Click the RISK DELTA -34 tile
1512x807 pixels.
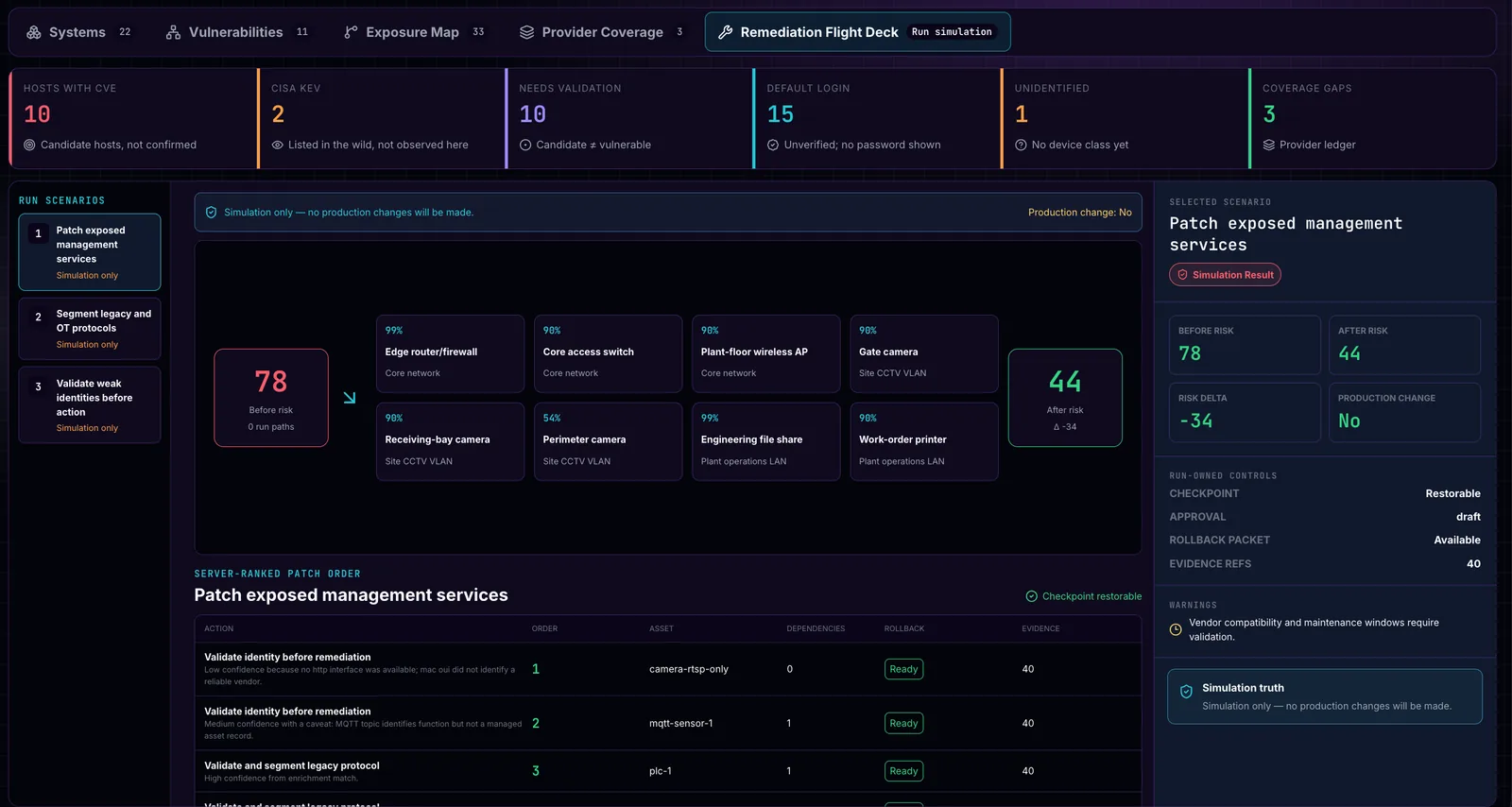[x=1245, y=412]
